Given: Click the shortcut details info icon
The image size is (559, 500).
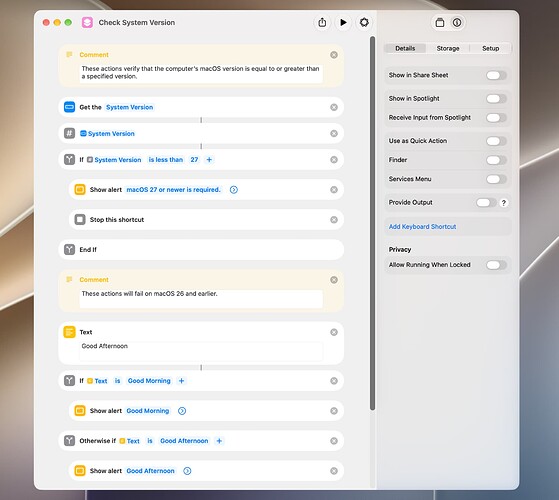Looking at the screenshot, I should pos(457,23).
